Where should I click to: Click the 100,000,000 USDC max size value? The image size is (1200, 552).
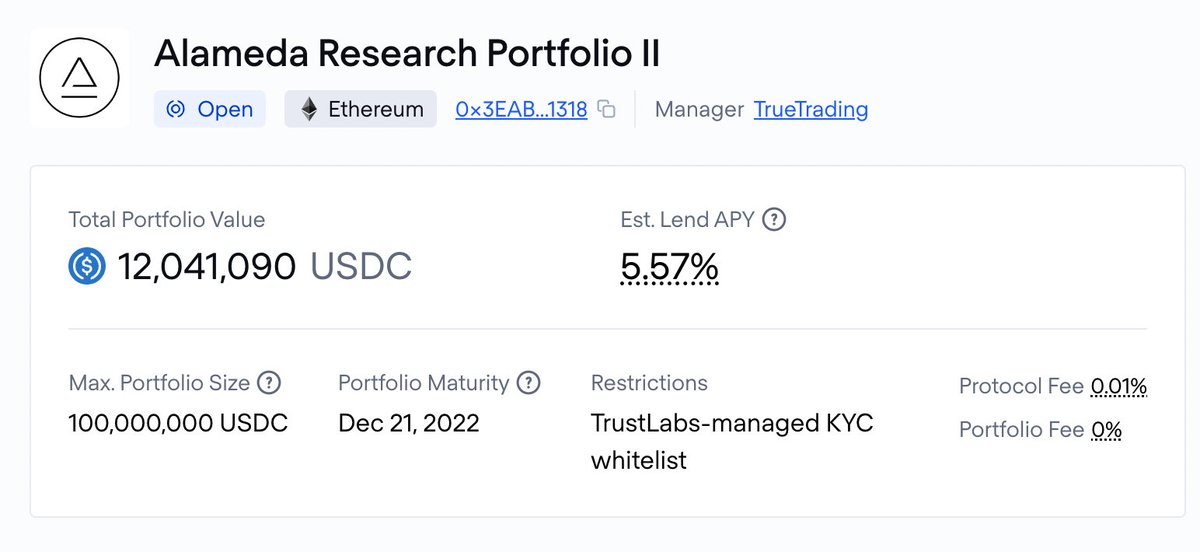pyautogui.click(x=178, y=423)
